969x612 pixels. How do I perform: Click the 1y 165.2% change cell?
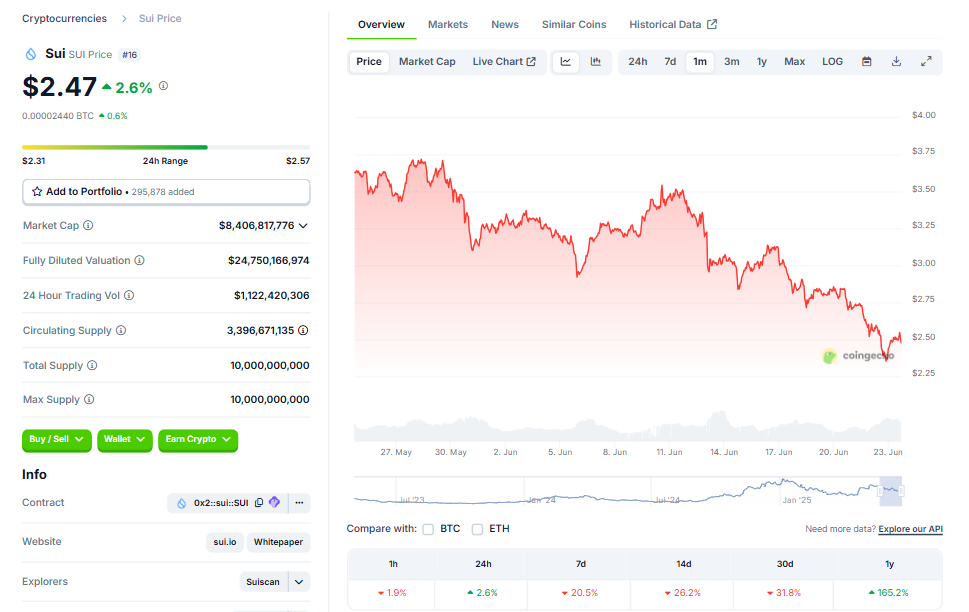(x=889, y=593)
